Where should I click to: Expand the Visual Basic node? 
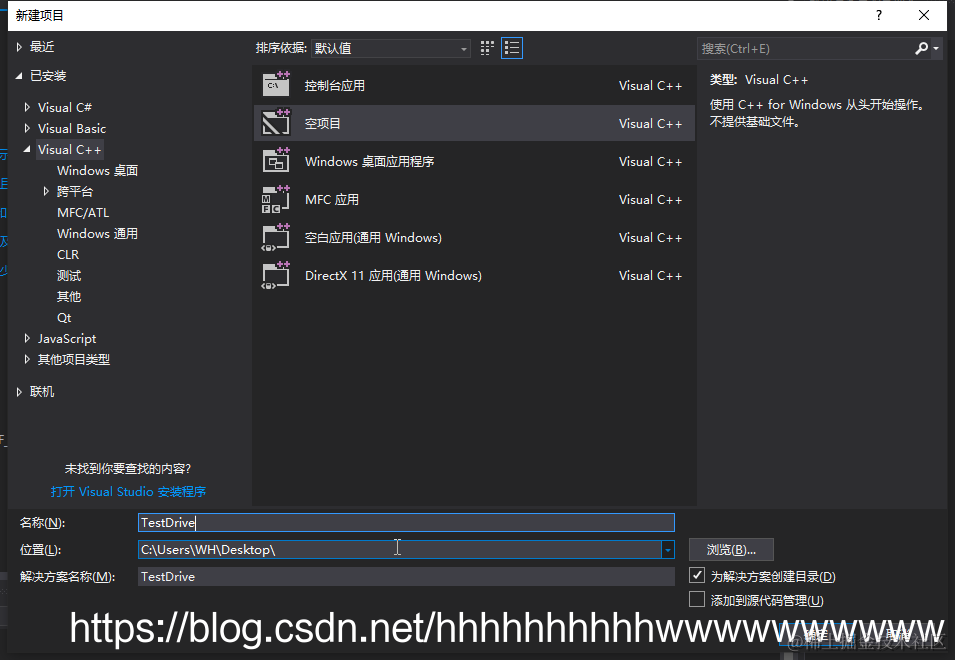27,128
